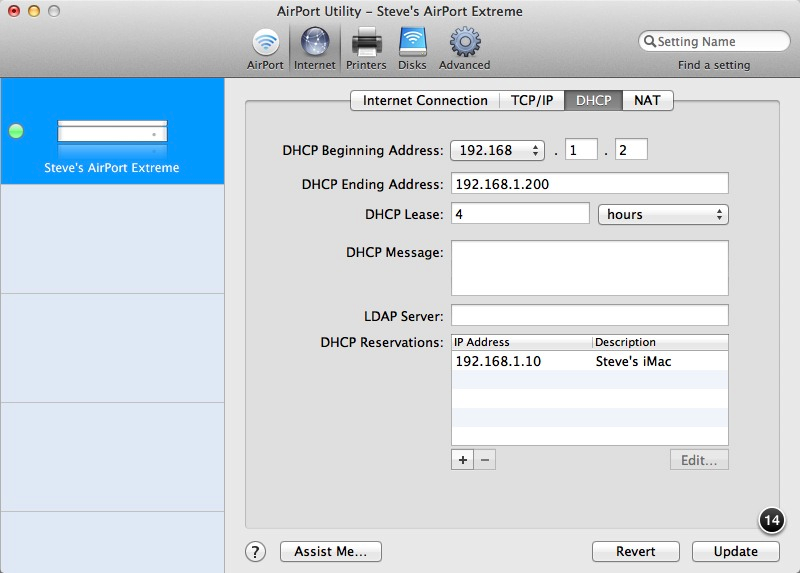Open the DHCP lease hours unit dropdown
The height and width of the screenshot is (573, 800).
tap(663, 214)
